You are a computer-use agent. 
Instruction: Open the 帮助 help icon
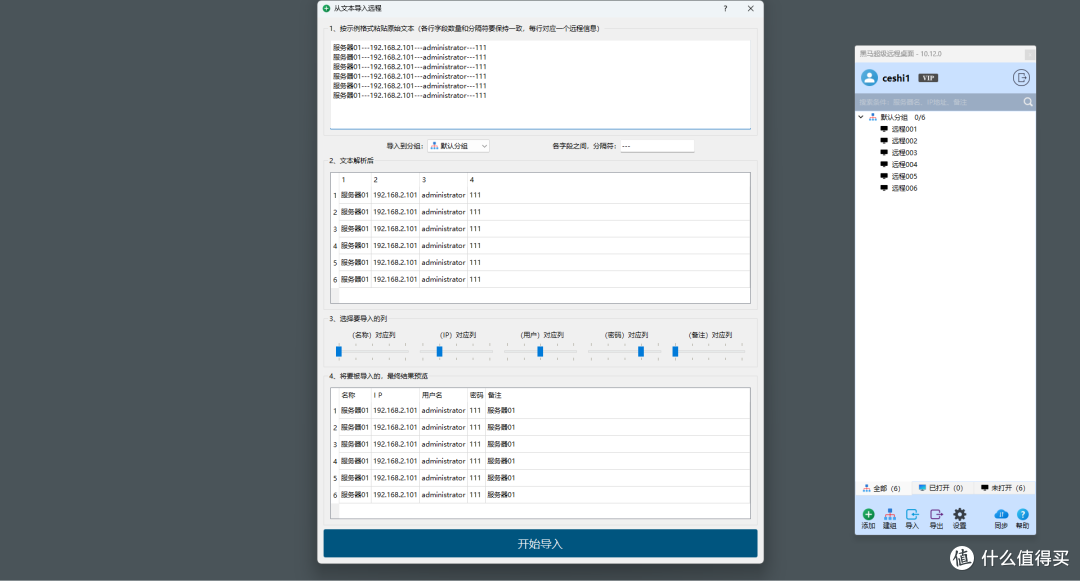tap(1023, 514)
